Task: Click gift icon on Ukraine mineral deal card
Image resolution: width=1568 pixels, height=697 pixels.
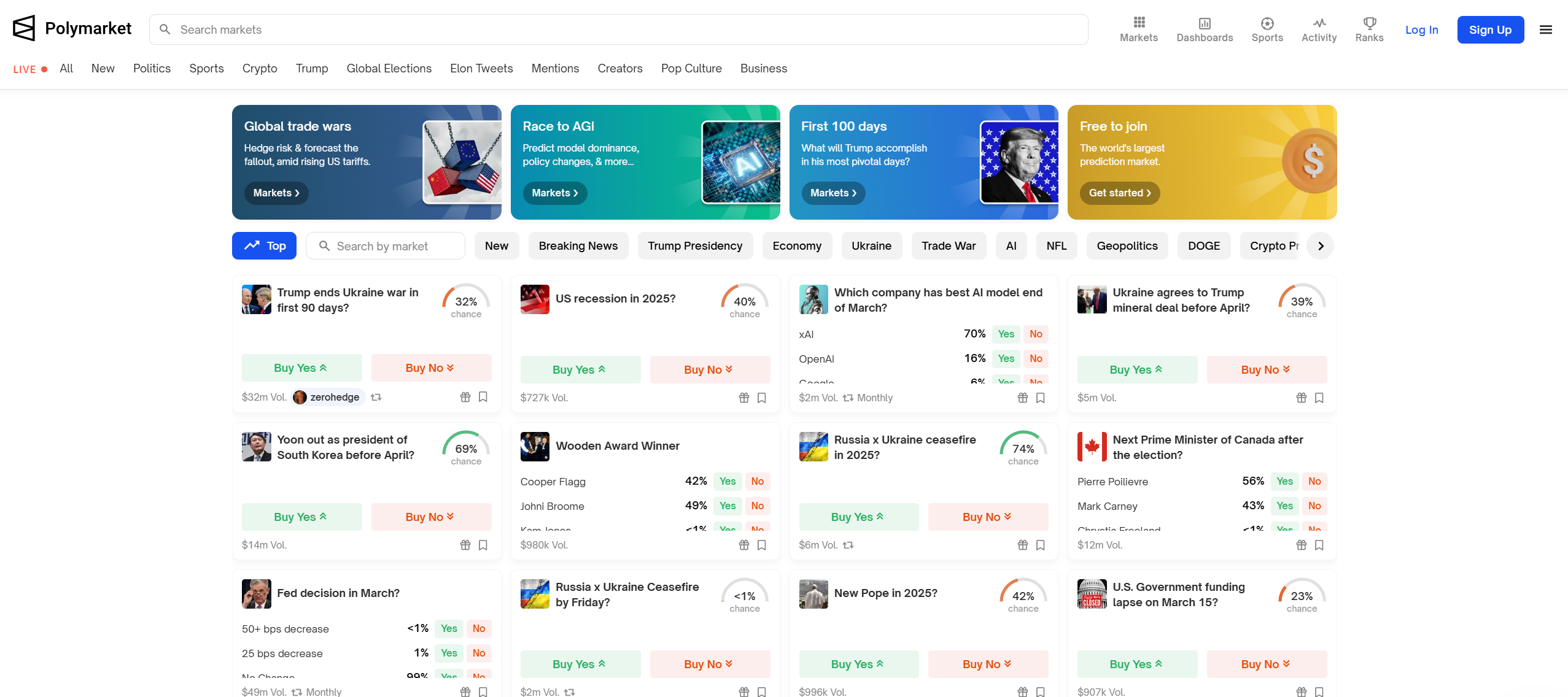Action: pos(1302,398)
